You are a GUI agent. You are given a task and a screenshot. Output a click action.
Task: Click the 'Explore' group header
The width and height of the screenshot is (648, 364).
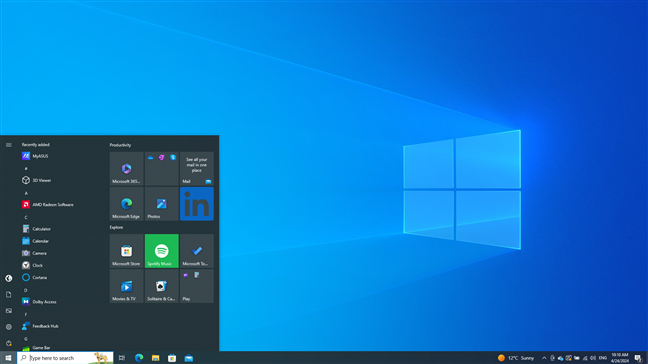tap(116, 227)
